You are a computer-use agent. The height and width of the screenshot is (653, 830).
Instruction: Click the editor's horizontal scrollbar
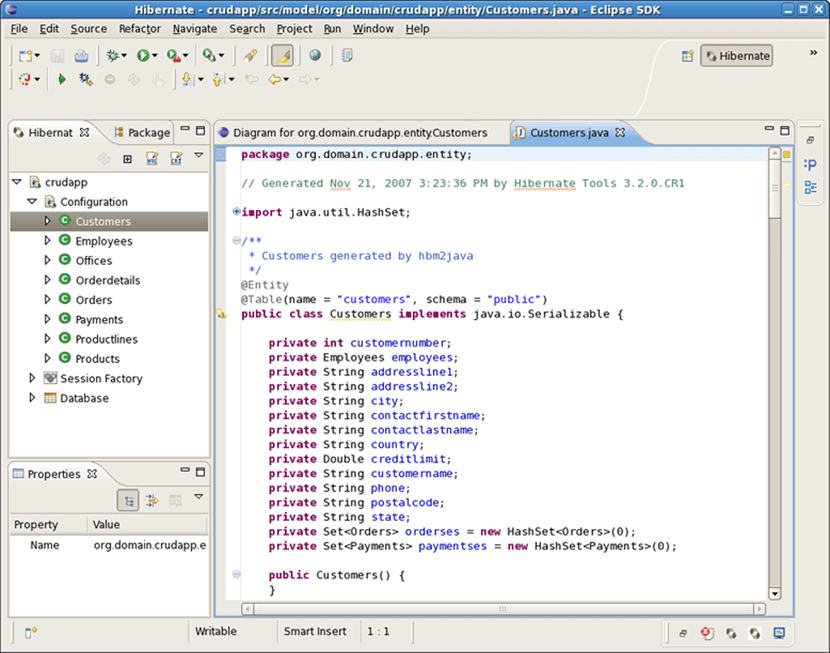point(500,608)
